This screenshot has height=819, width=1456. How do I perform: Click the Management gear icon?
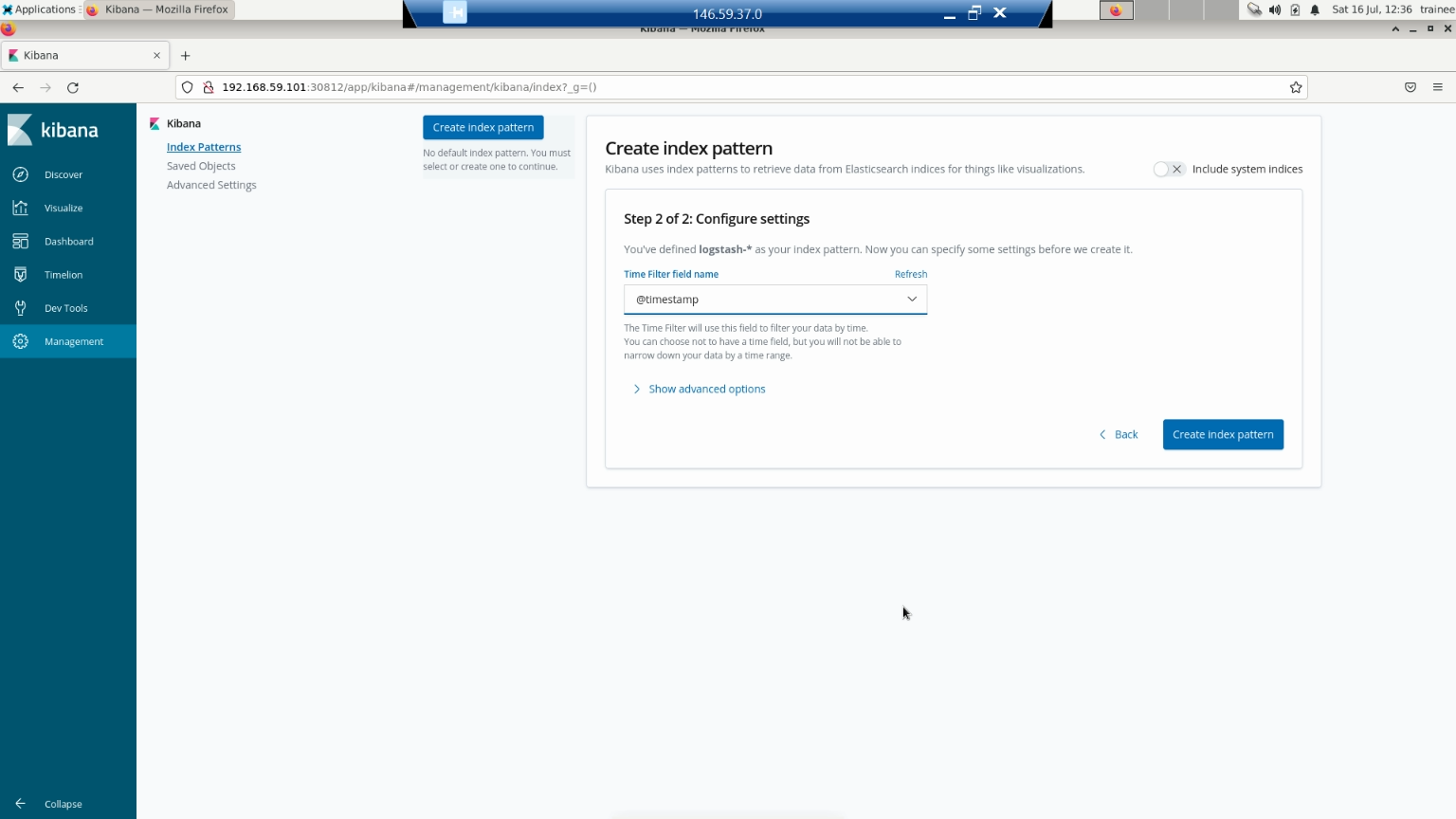click(x=21, y=341)
